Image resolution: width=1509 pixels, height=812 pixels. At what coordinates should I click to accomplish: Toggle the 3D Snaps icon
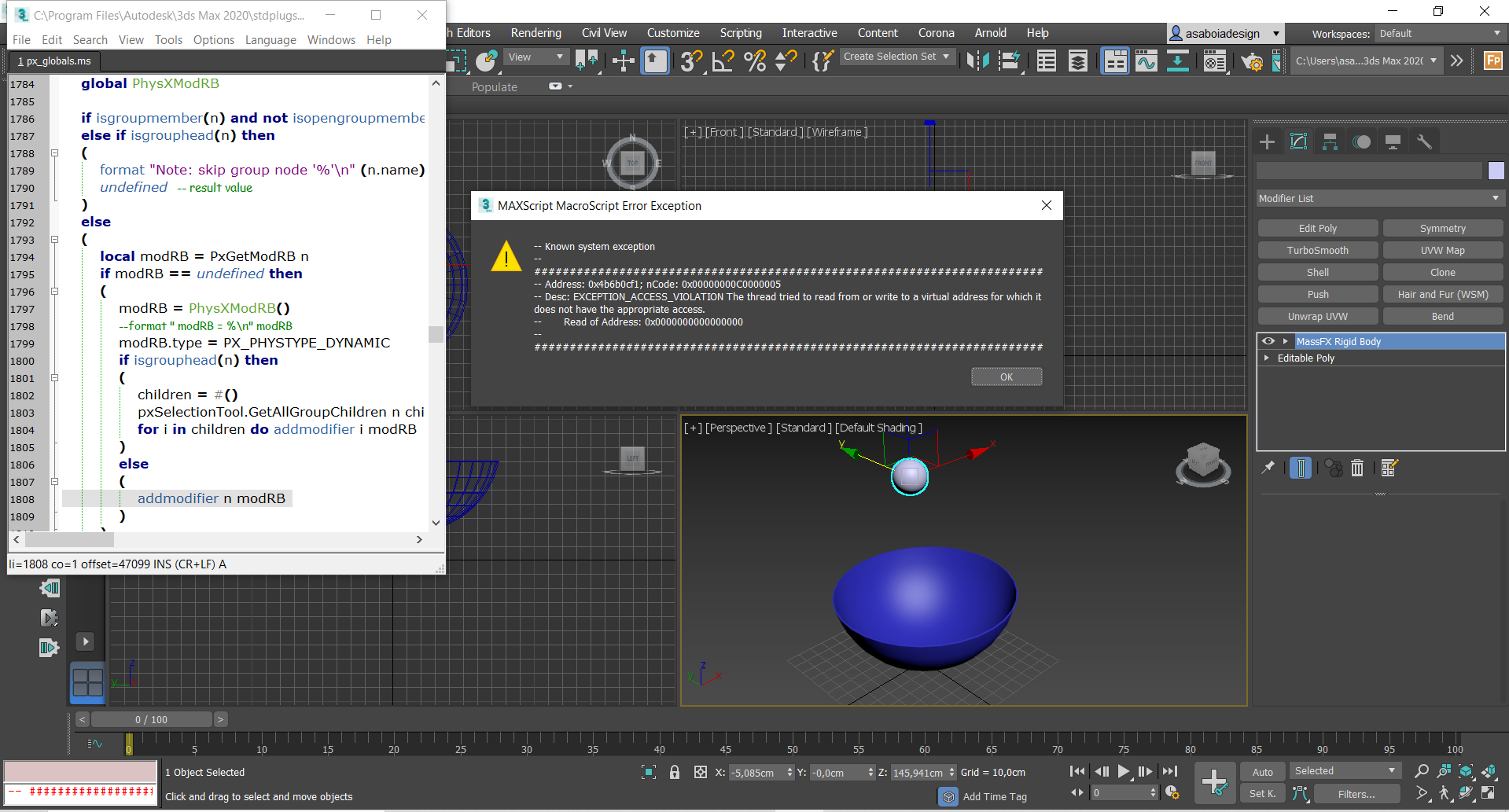691,61
